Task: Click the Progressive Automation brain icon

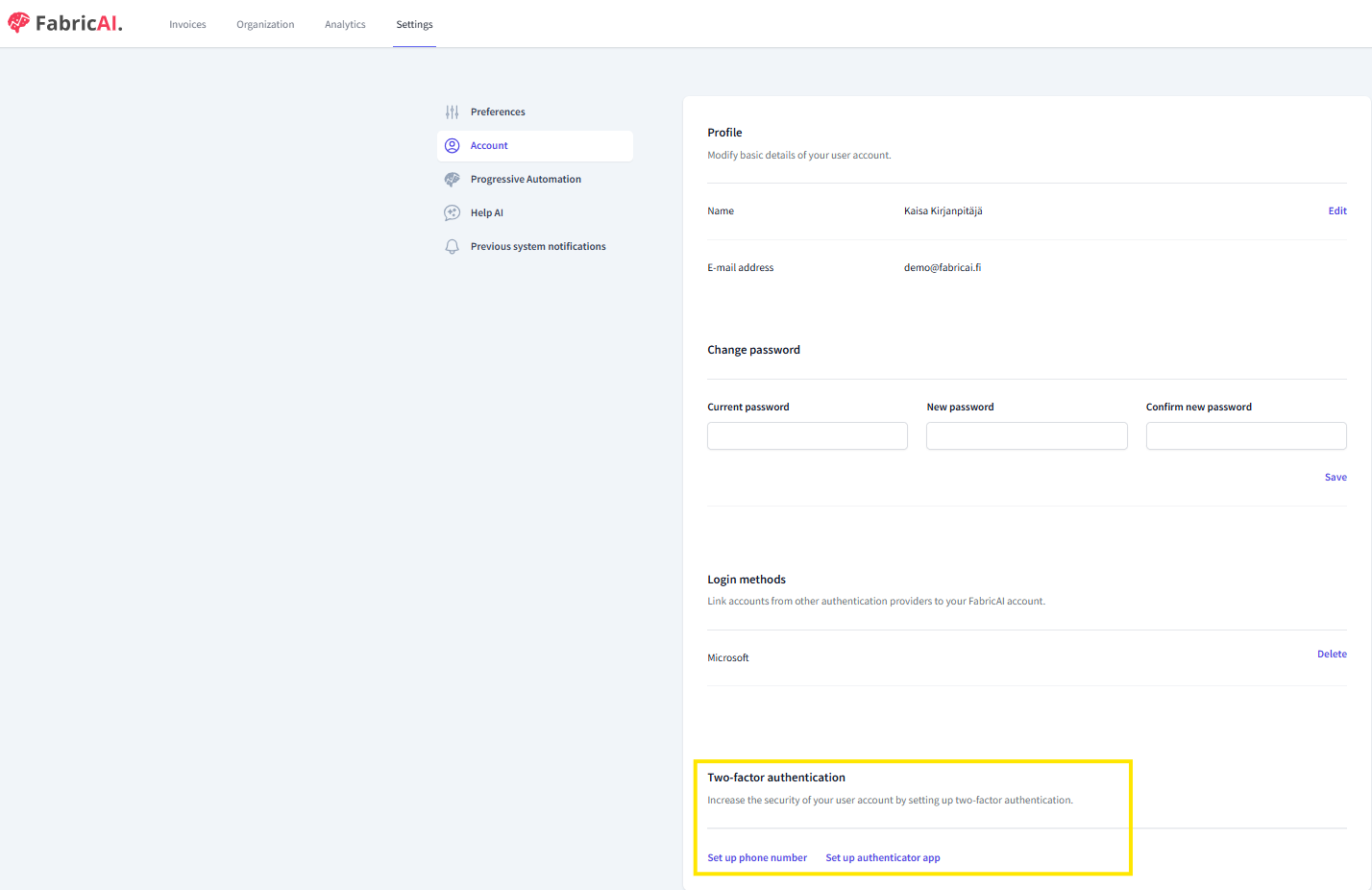Action: 452,180
